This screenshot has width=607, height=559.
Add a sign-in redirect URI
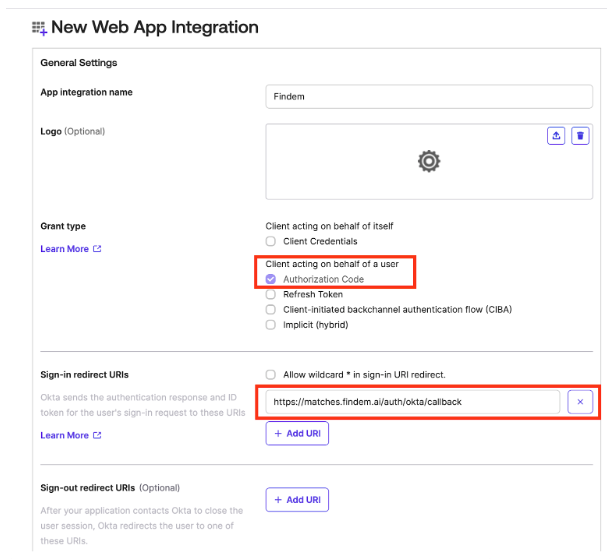pos(297,433)
